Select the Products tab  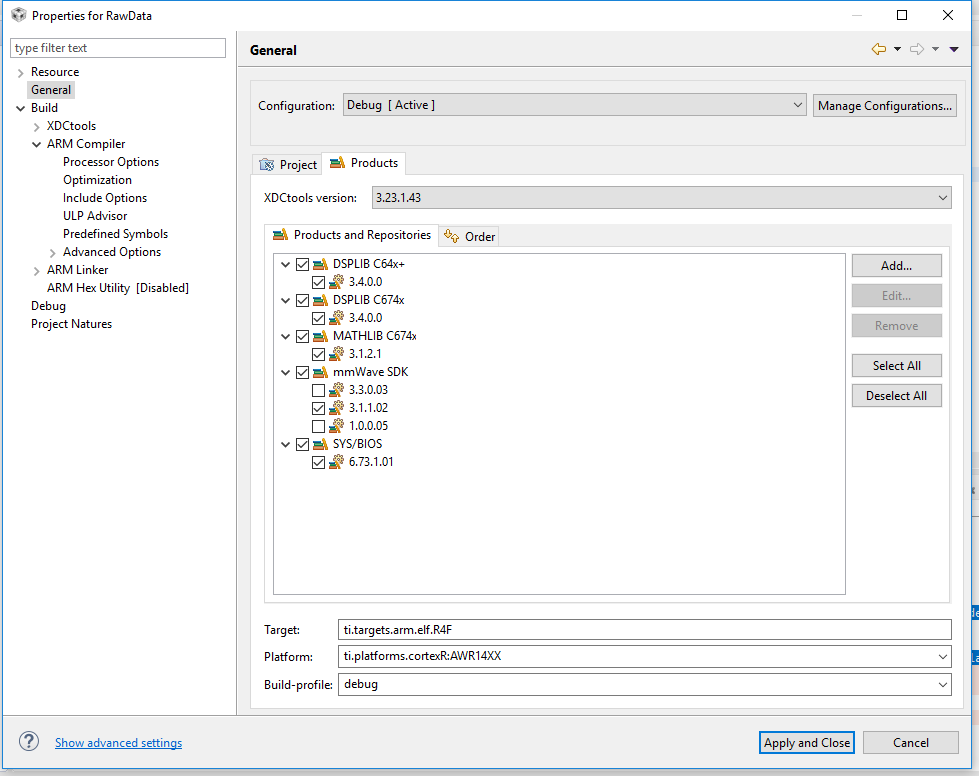tap(364, 163)
